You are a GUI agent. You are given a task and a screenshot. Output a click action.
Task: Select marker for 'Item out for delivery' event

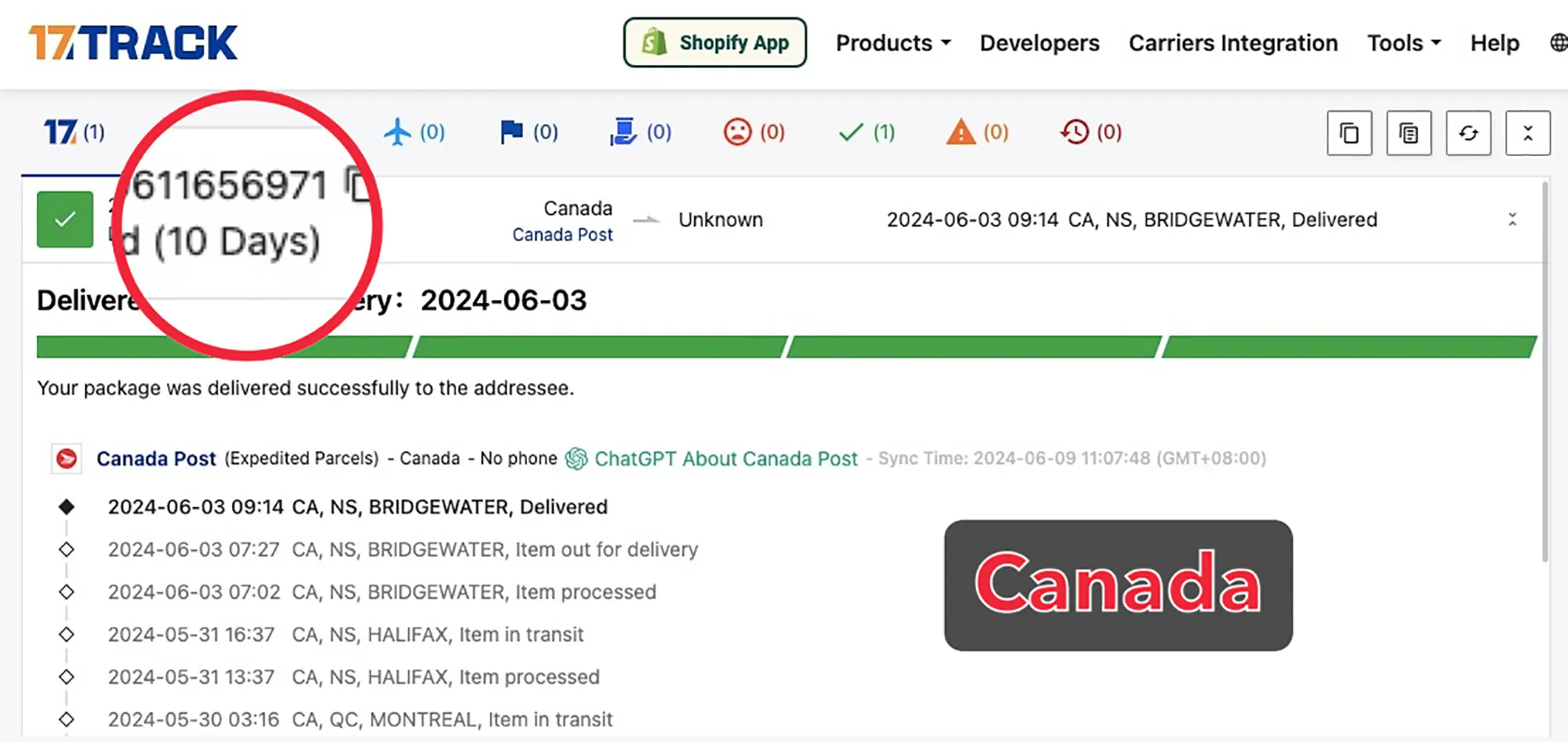click(x=67, y=549)
